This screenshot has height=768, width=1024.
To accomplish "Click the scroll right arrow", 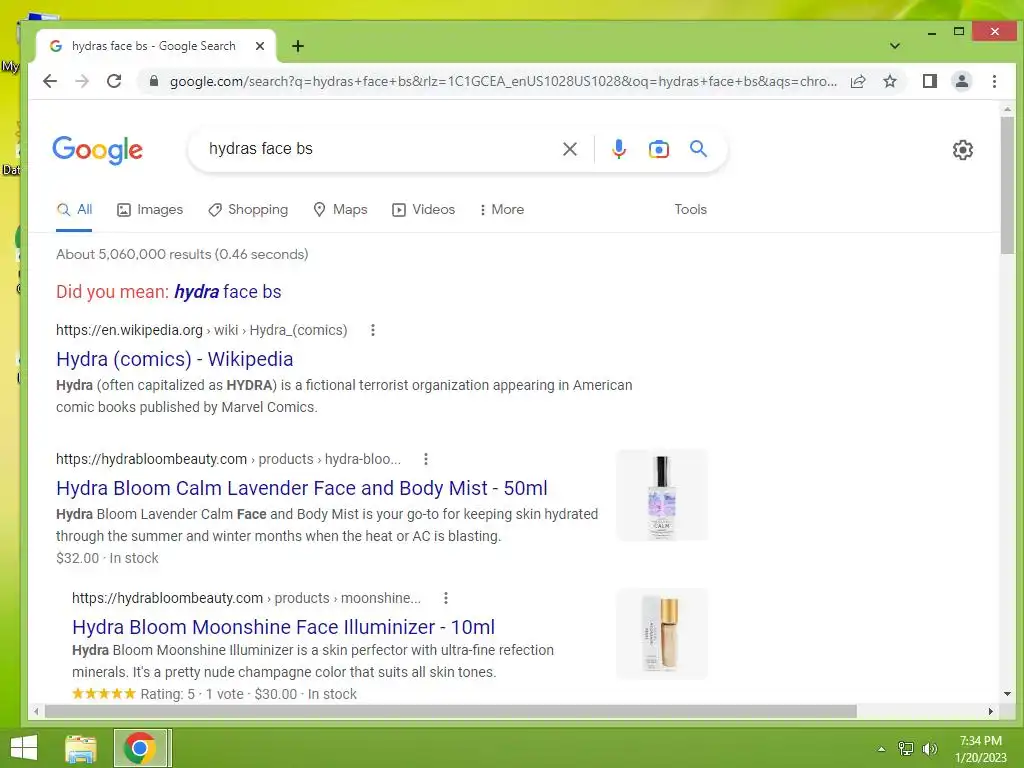I will point(991,711).
